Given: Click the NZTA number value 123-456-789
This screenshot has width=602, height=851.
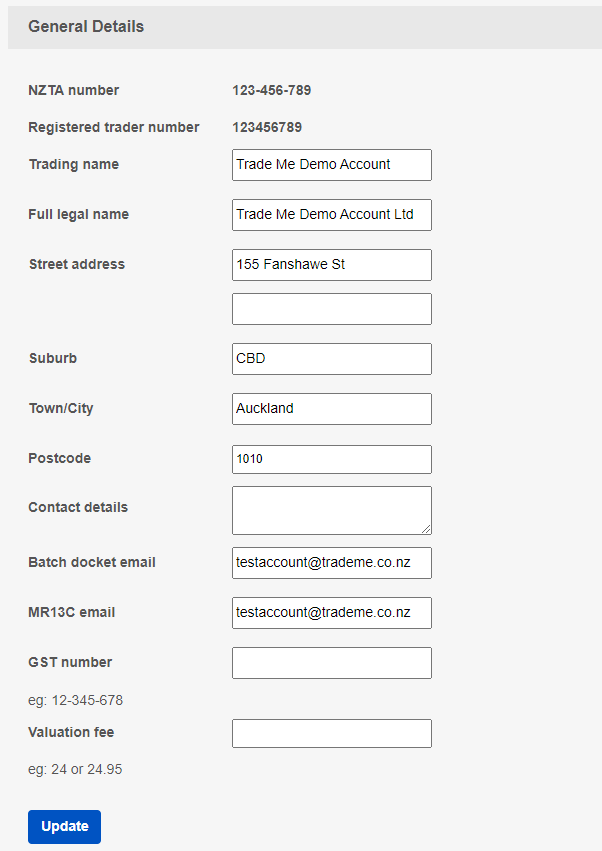Looking at the screenshot, I should pyautogui.click(x=272, y=91).
